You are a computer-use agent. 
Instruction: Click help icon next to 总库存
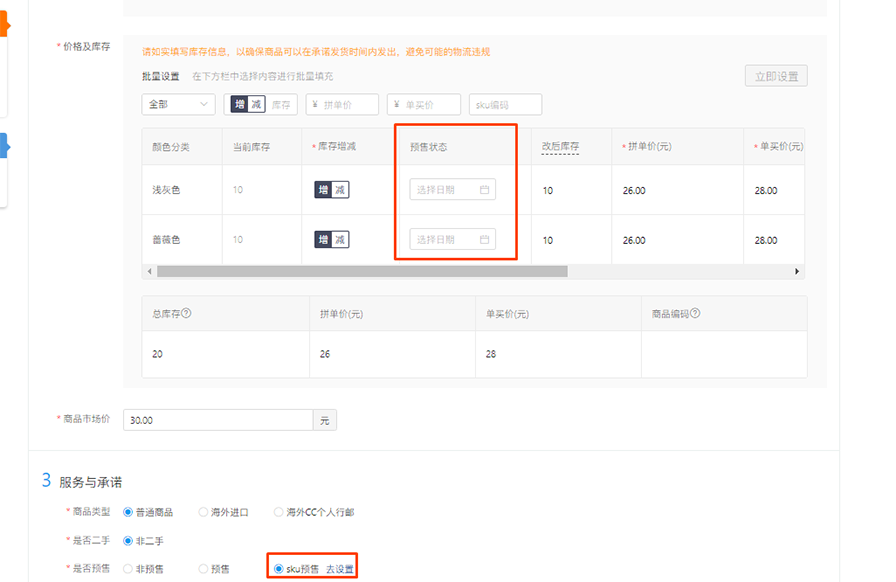(x=186, y=313)
